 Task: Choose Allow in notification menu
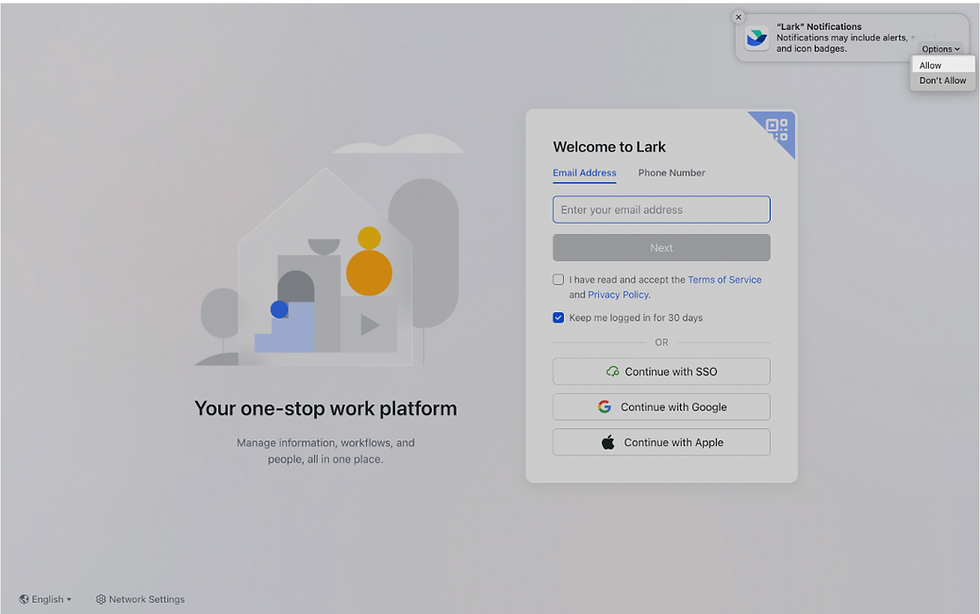942,65
